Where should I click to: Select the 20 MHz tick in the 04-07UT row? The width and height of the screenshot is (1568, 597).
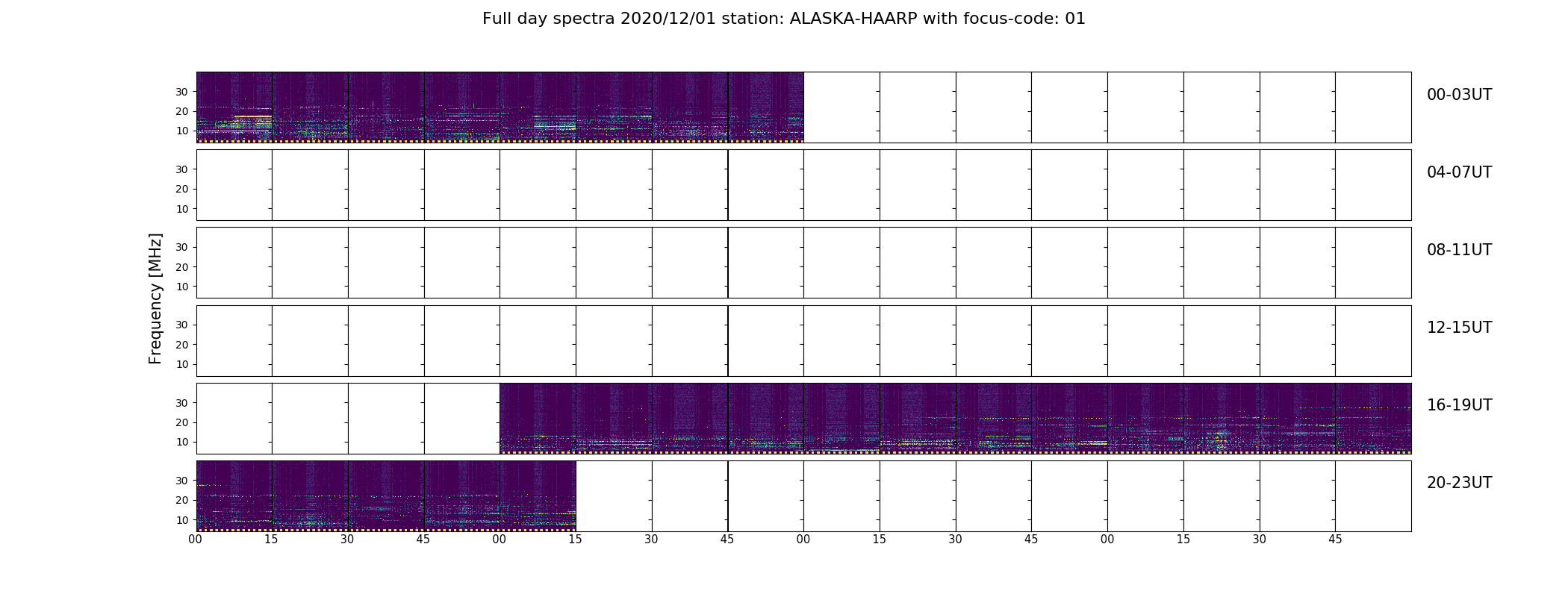(x=182, y=189)
